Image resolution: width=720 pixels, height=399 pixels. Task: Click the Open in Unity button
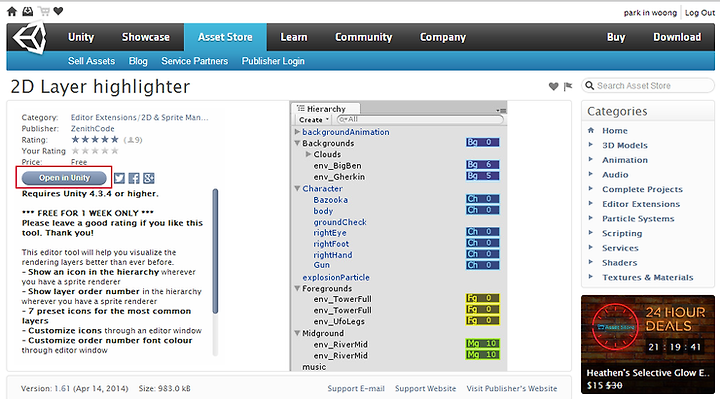pos(64,178)
